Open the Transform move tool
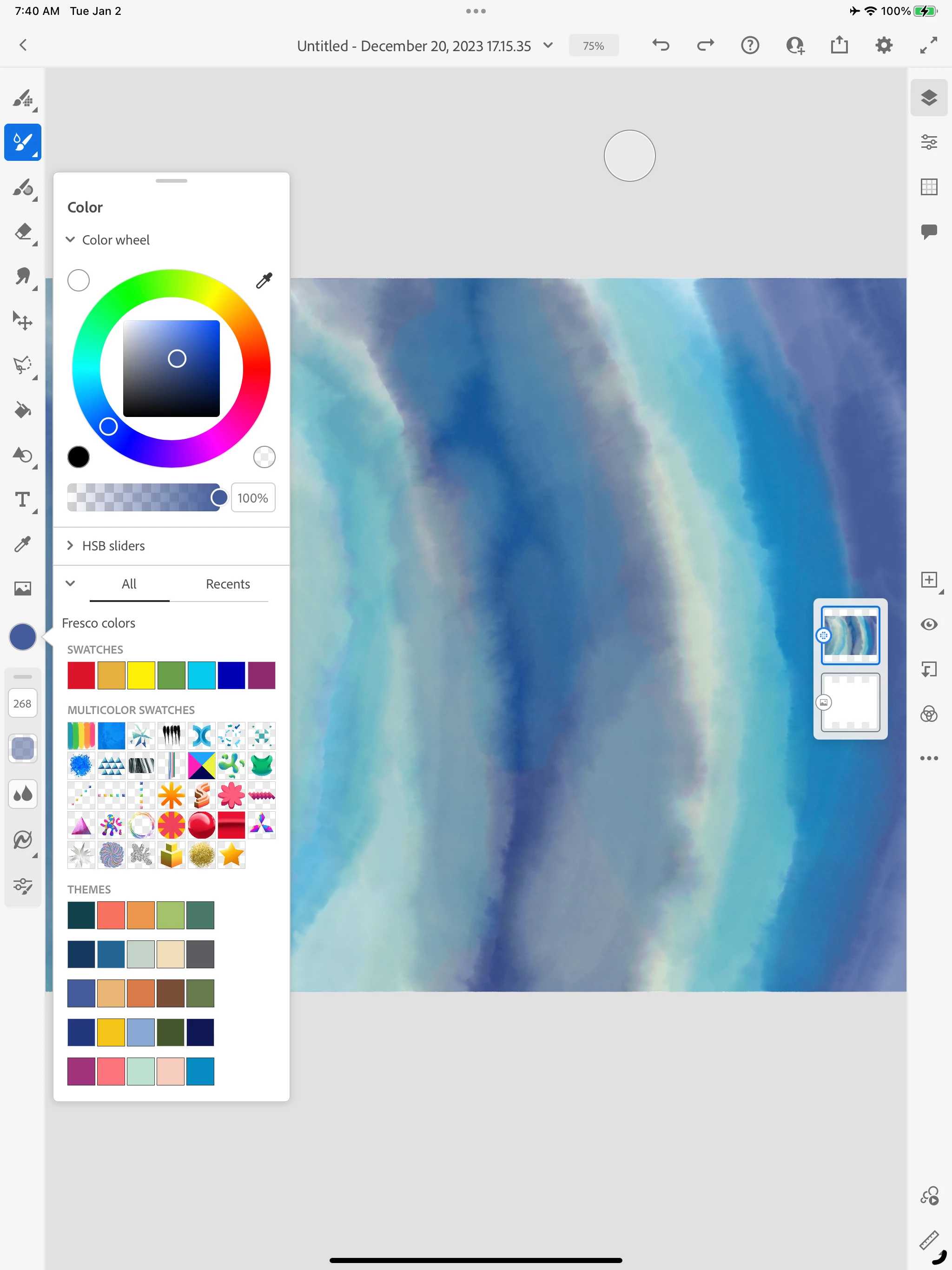Screen dimensions: 952x1270 (22, 321)
